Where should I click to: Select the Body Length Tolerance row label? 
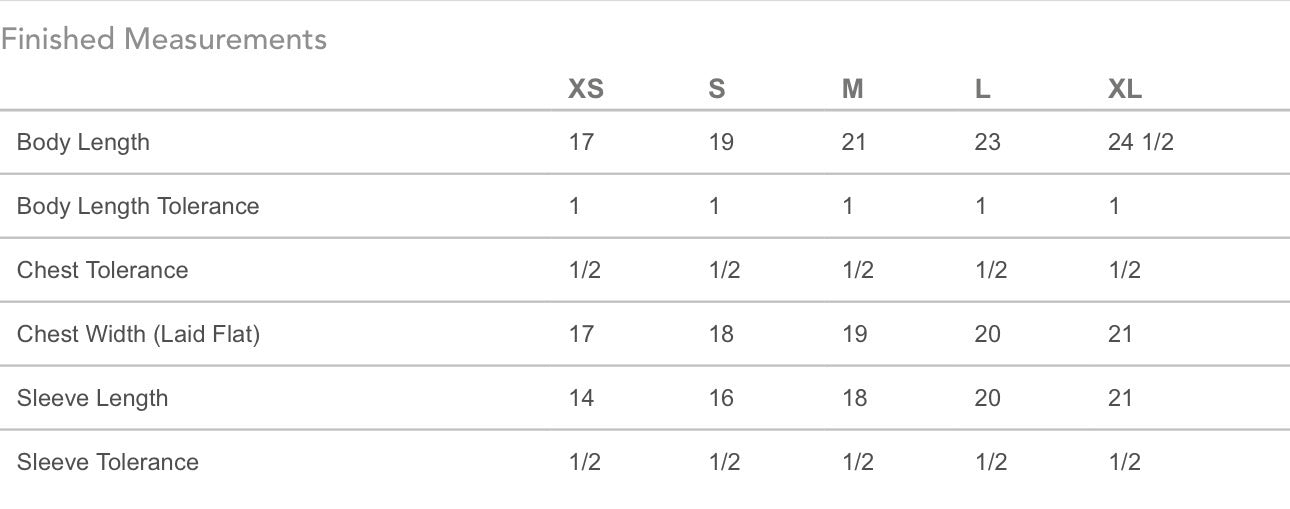[x=138, y=206]
